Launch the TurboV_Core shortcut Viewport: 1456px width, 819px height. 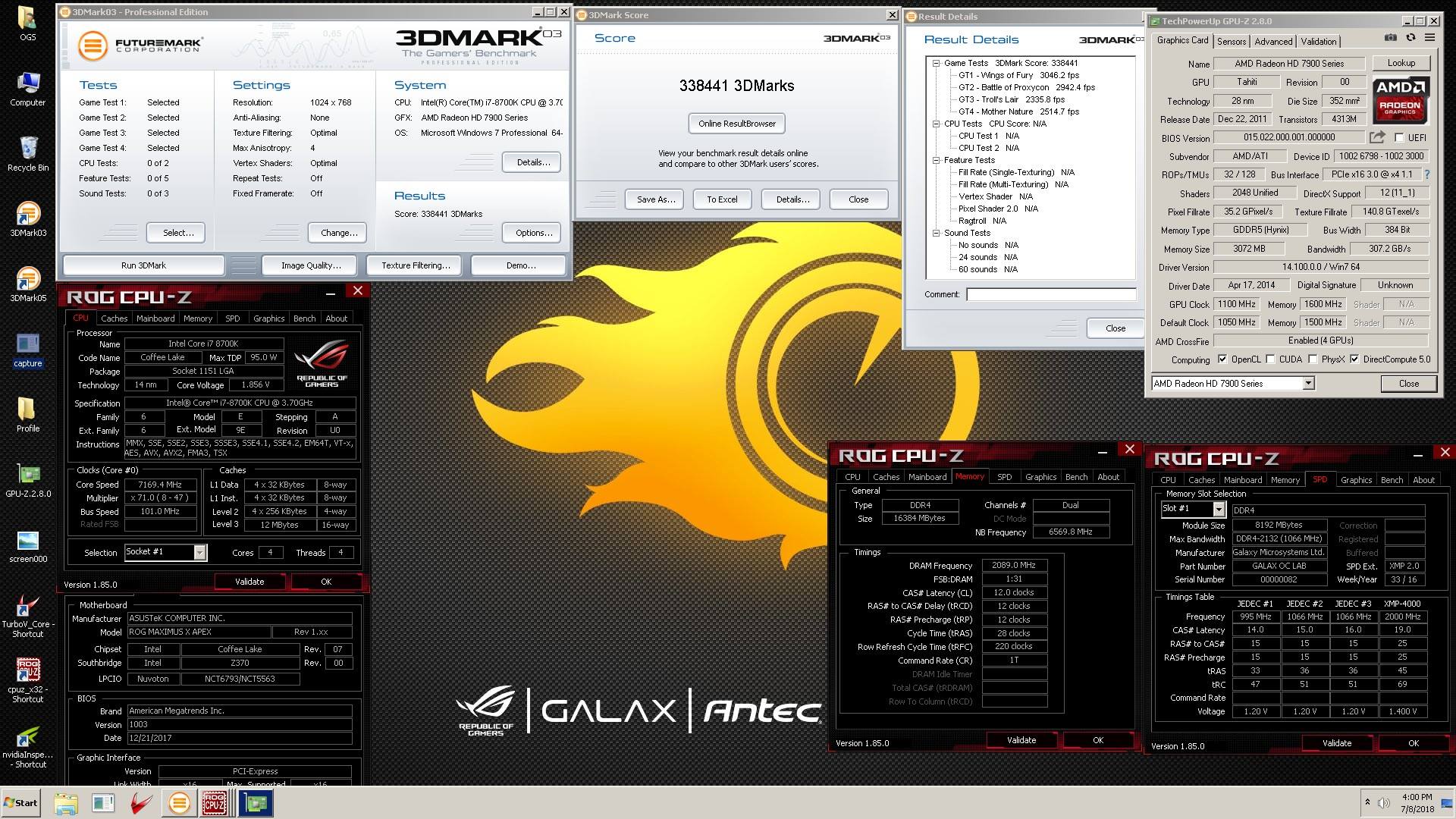pos(28,616)
